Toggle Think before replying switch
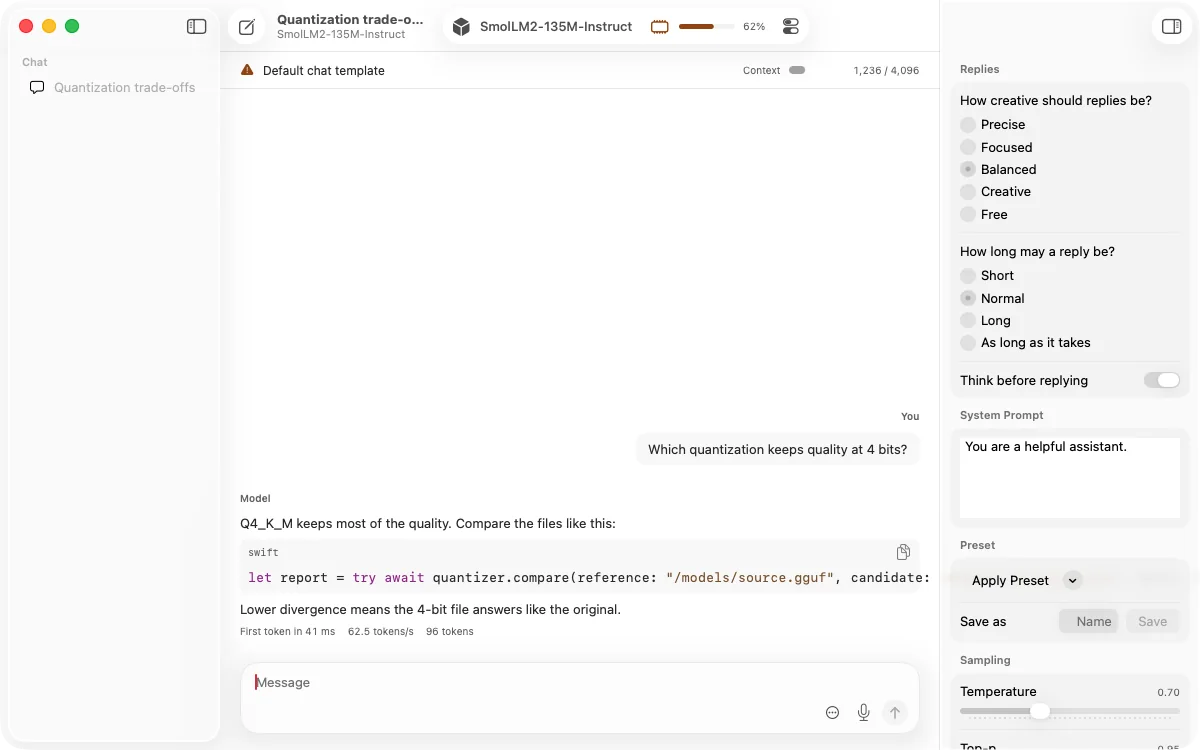 (1162, 380)
